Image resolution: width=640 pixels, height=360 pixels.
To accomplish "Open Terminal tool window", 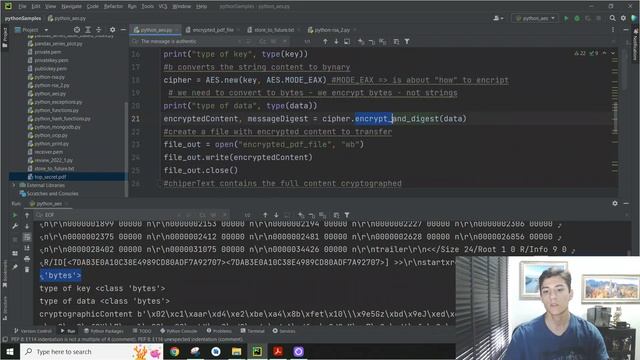I will (x=253, y=331).
